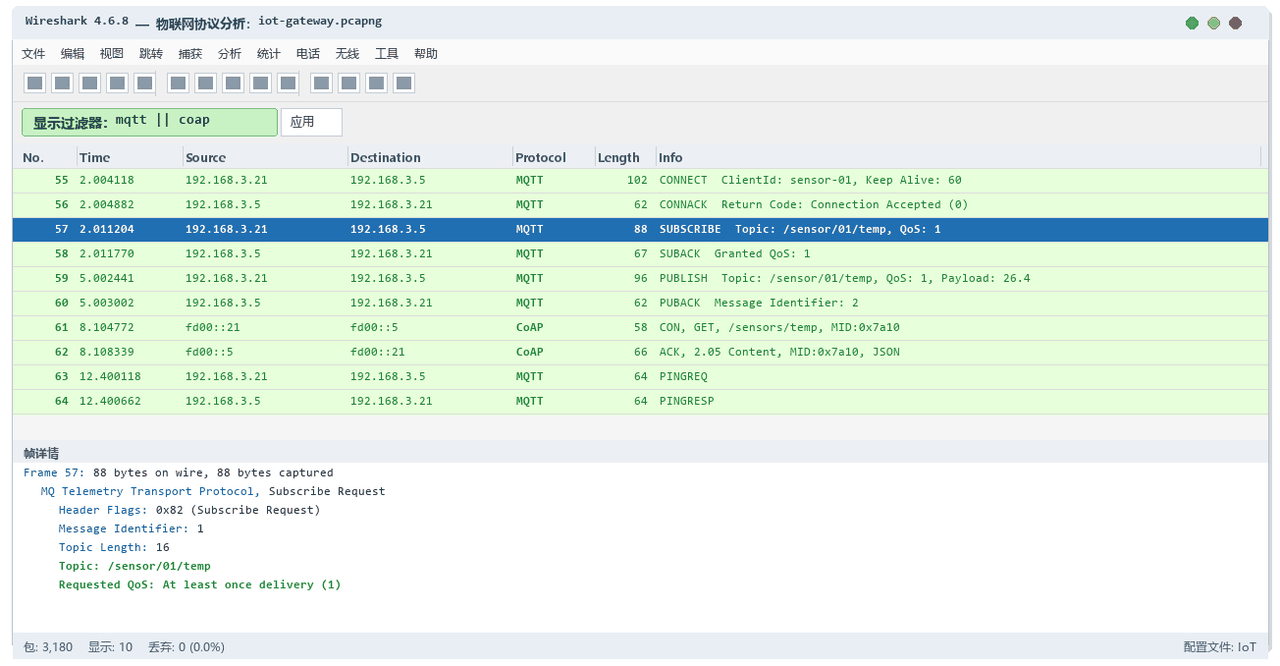The height and width of the screenshot is (666, 1280).
Task: Click the first icon in the middle toolbar group
Action: point(178,83)
